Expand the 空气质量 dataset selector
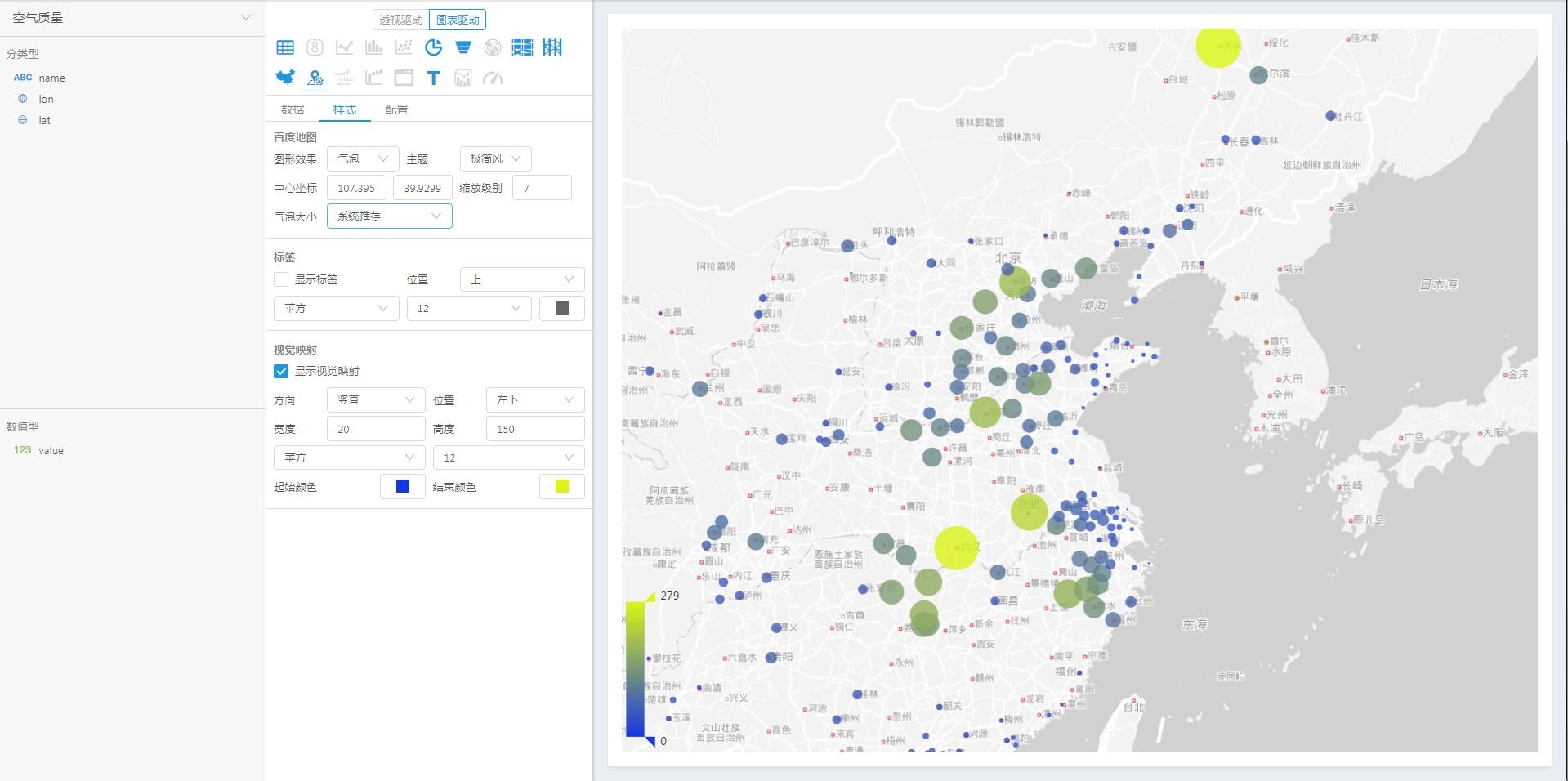 pos(131,17)
